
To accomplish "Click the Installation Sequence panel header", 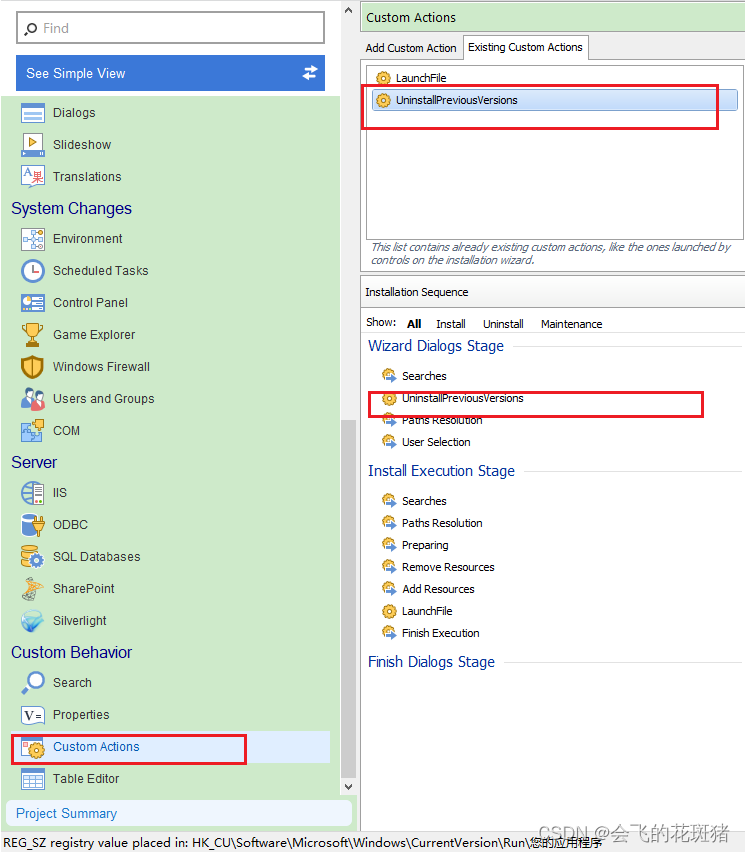I will (553, 292).
